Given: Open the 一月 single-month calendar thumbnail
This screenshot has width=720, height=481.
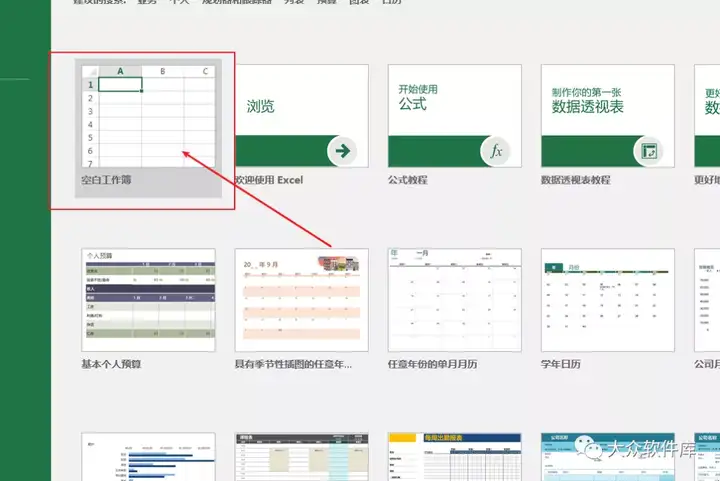Looking at the screenshot, I should (455, 300).
